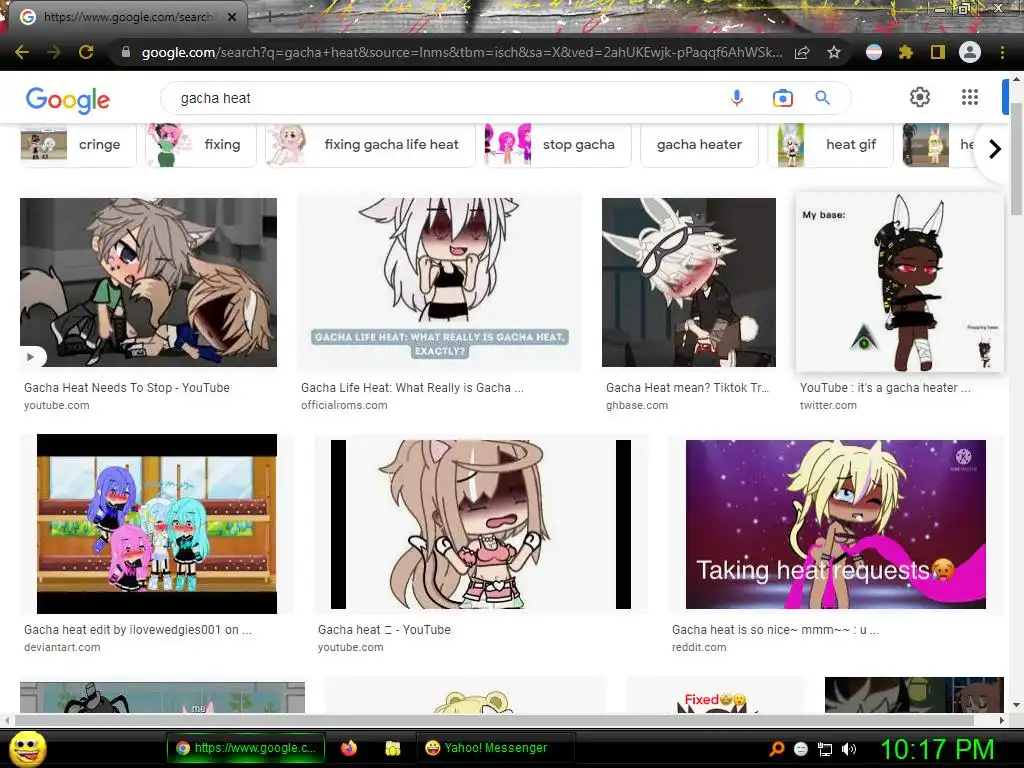
Task: Click the horizontal scrollbar right arrow
Action: [x=1002, y=720]
